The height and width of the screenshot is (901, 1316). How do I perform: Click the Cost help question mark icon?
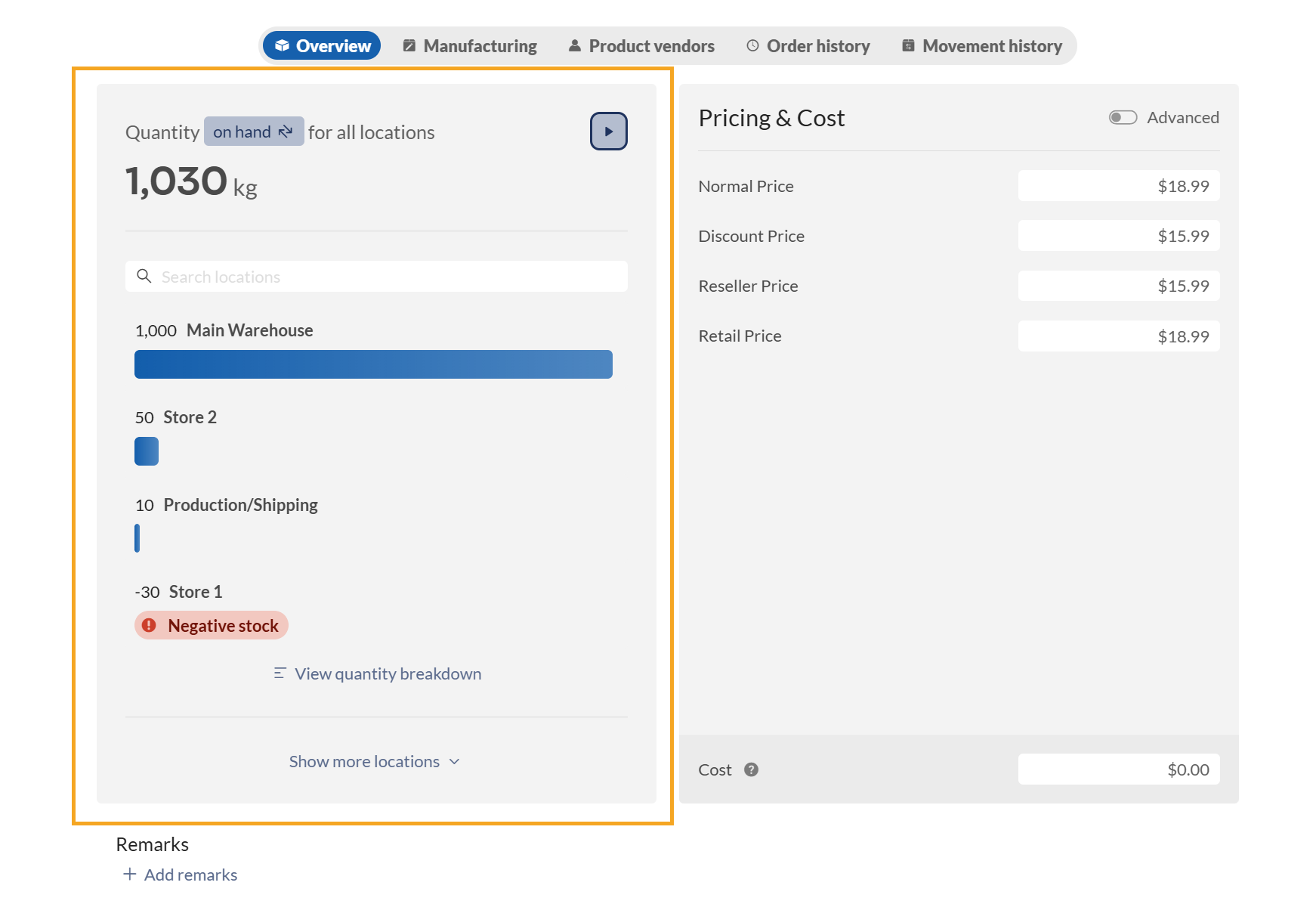click(x=751, y=769)
